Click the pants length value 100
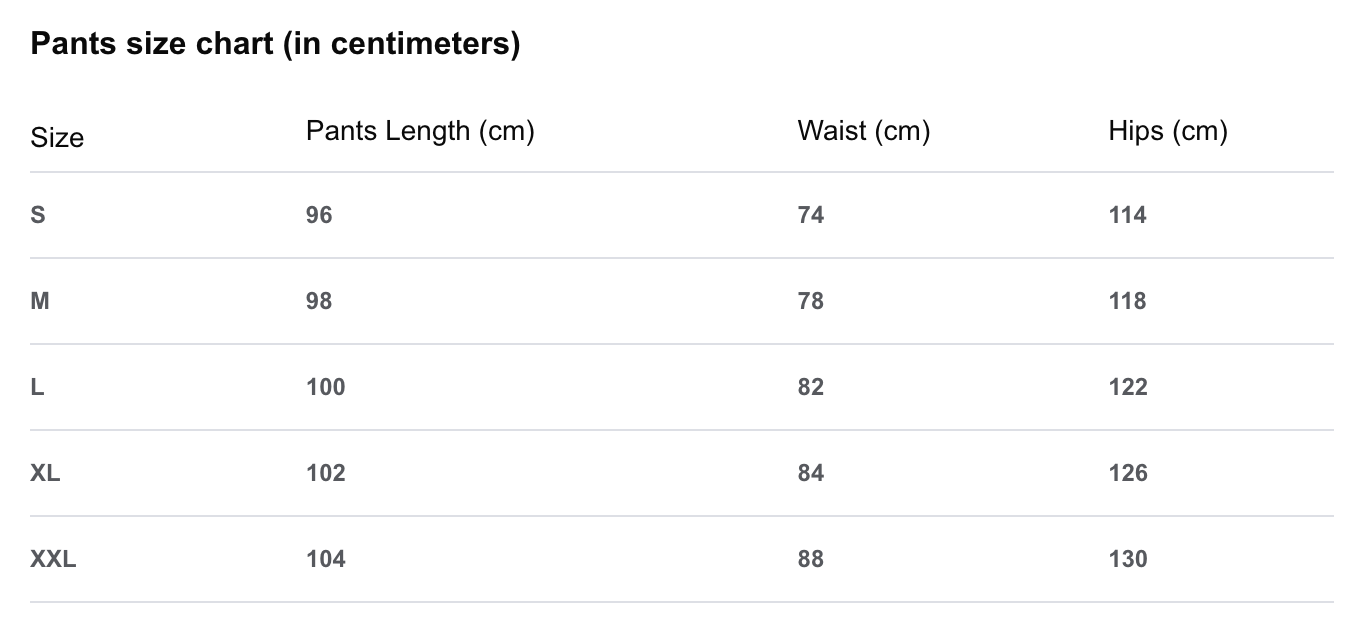This screenshot has width=1358, height=636. tap(326, 387)
